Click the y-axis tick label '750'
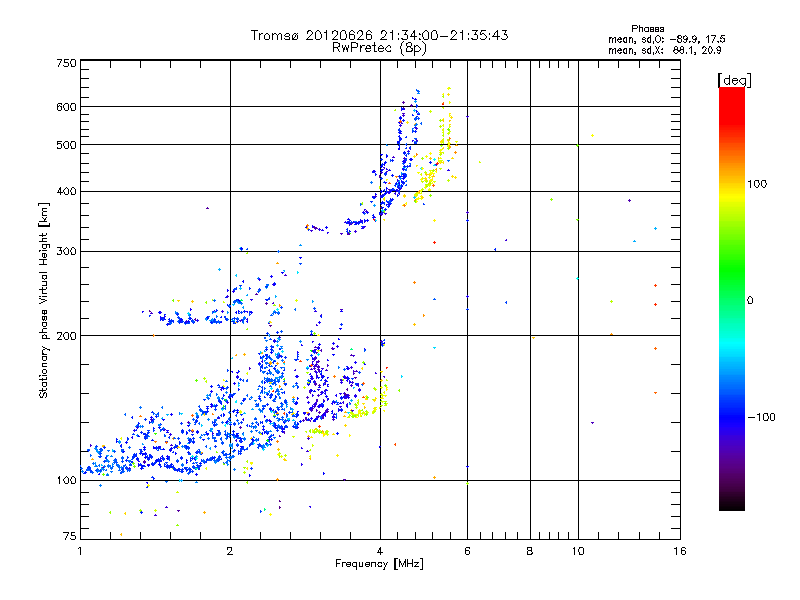The height and width of the screenshot is (600, 800). pyautogui.click(x=66, y=63)
